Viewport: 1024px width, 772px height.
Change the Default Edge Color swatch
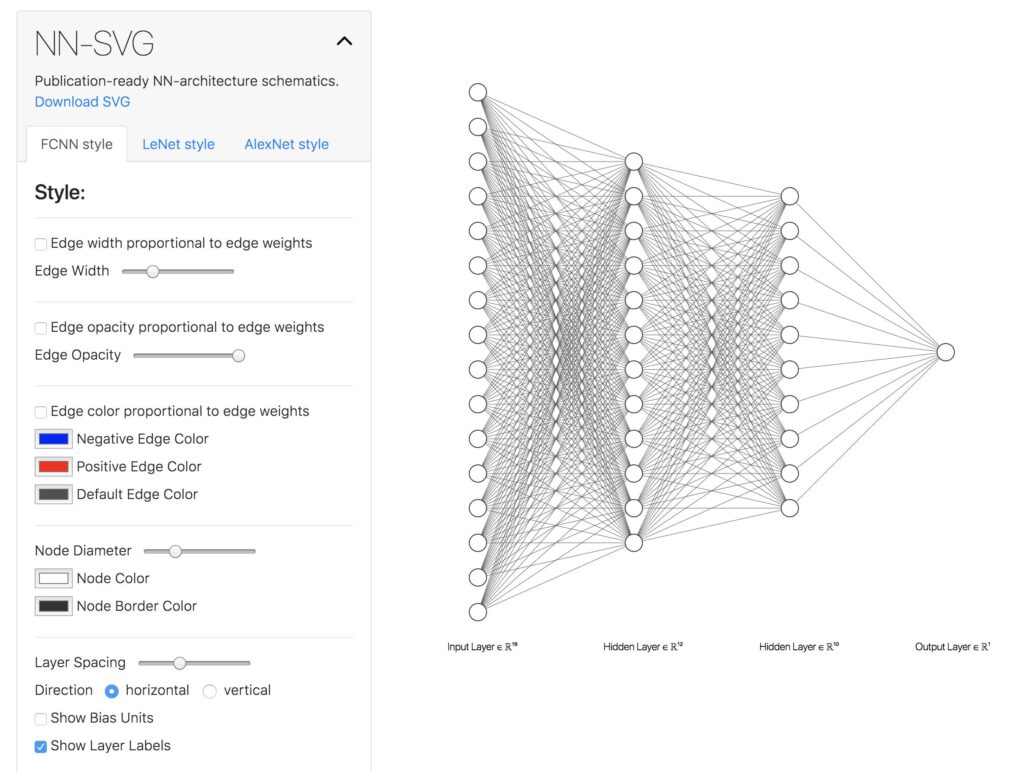[x=53, y=493]
